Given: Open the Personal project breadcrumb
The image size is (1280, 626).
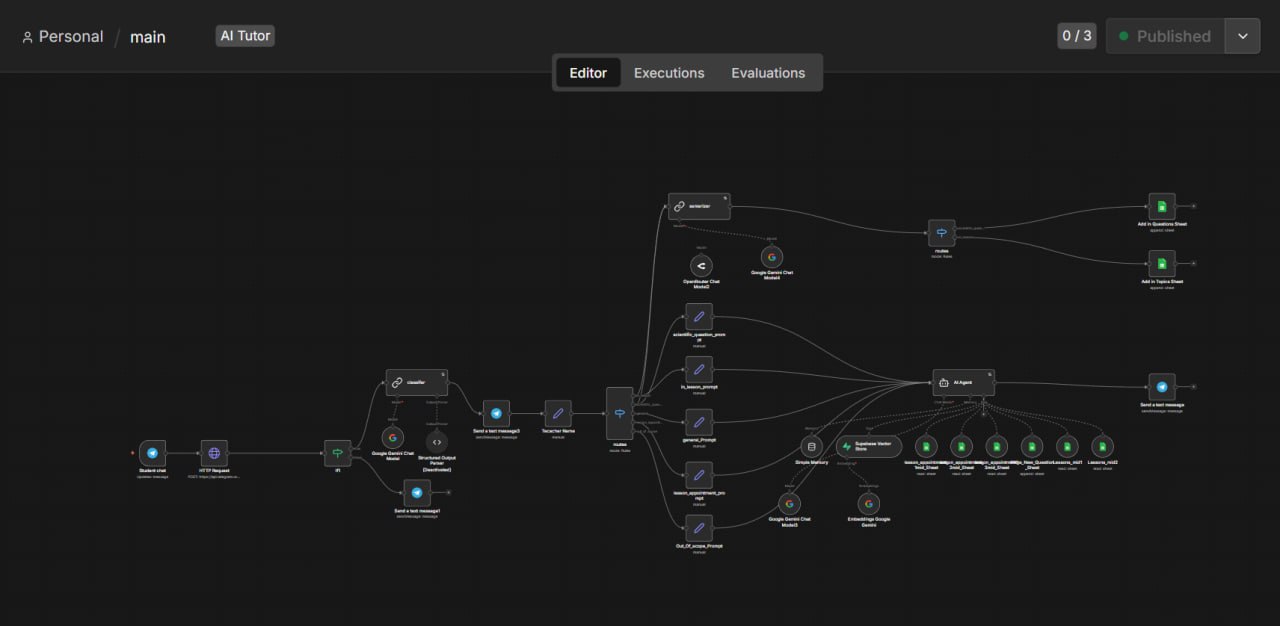Looking at the screenshot, I should tap(62, 37).
